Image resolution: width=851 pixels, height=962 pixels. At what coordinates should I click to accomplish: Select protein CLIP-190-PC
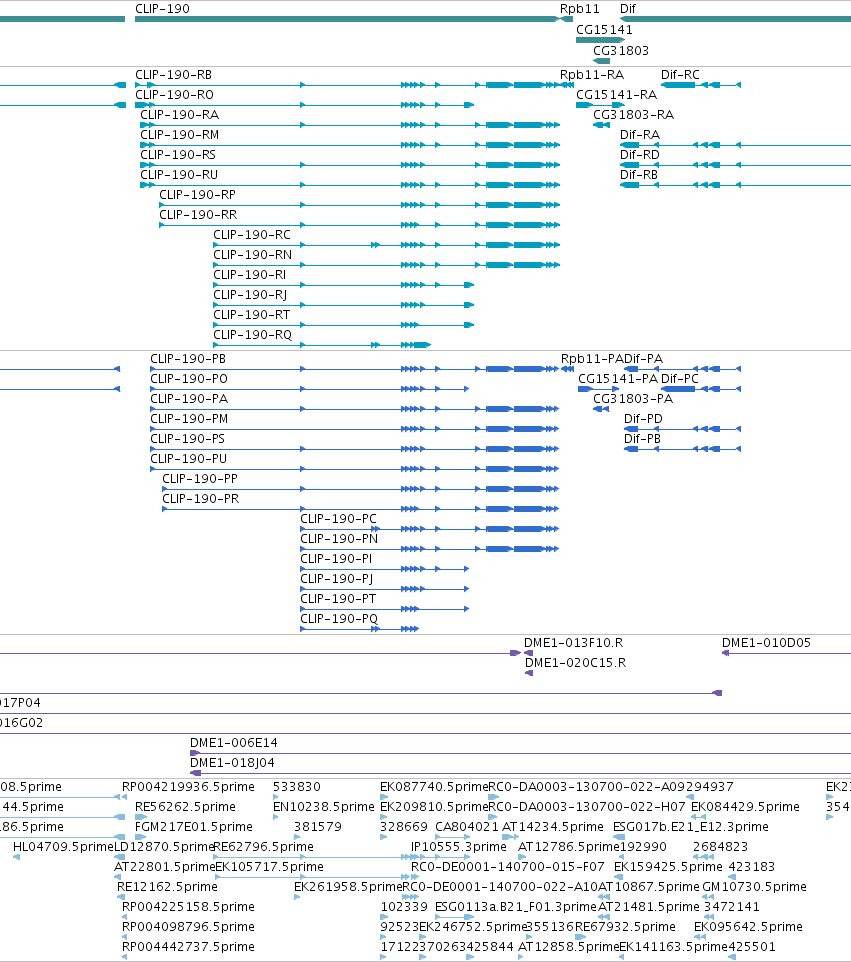click(x=338, y=518)
